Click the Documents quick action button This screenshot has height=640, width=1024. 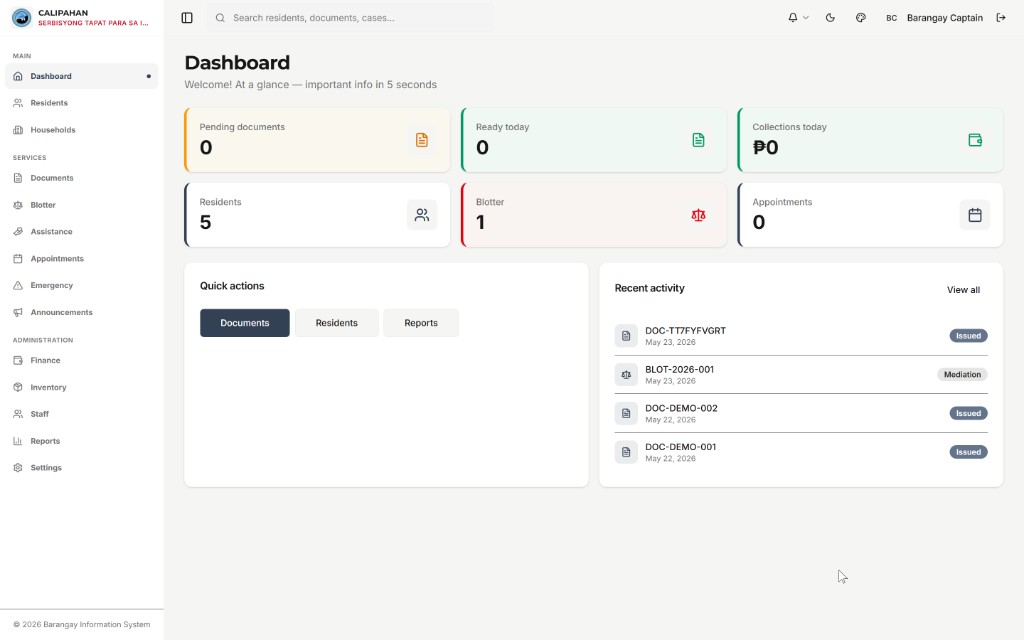pos(245,323)
